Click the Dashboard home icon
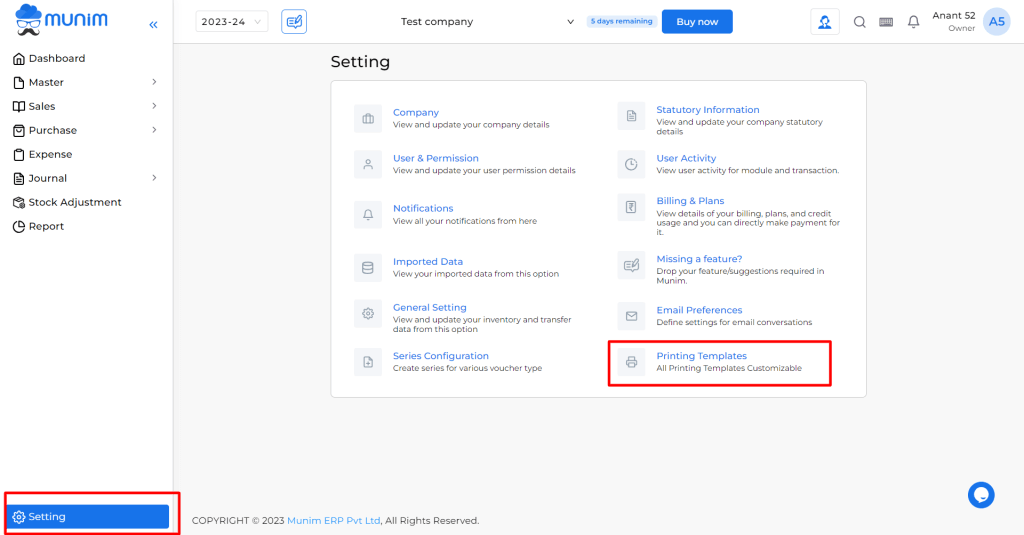The height and width of the screenshot is (535, 1024). pyautogui.click(x=19, y=59)
